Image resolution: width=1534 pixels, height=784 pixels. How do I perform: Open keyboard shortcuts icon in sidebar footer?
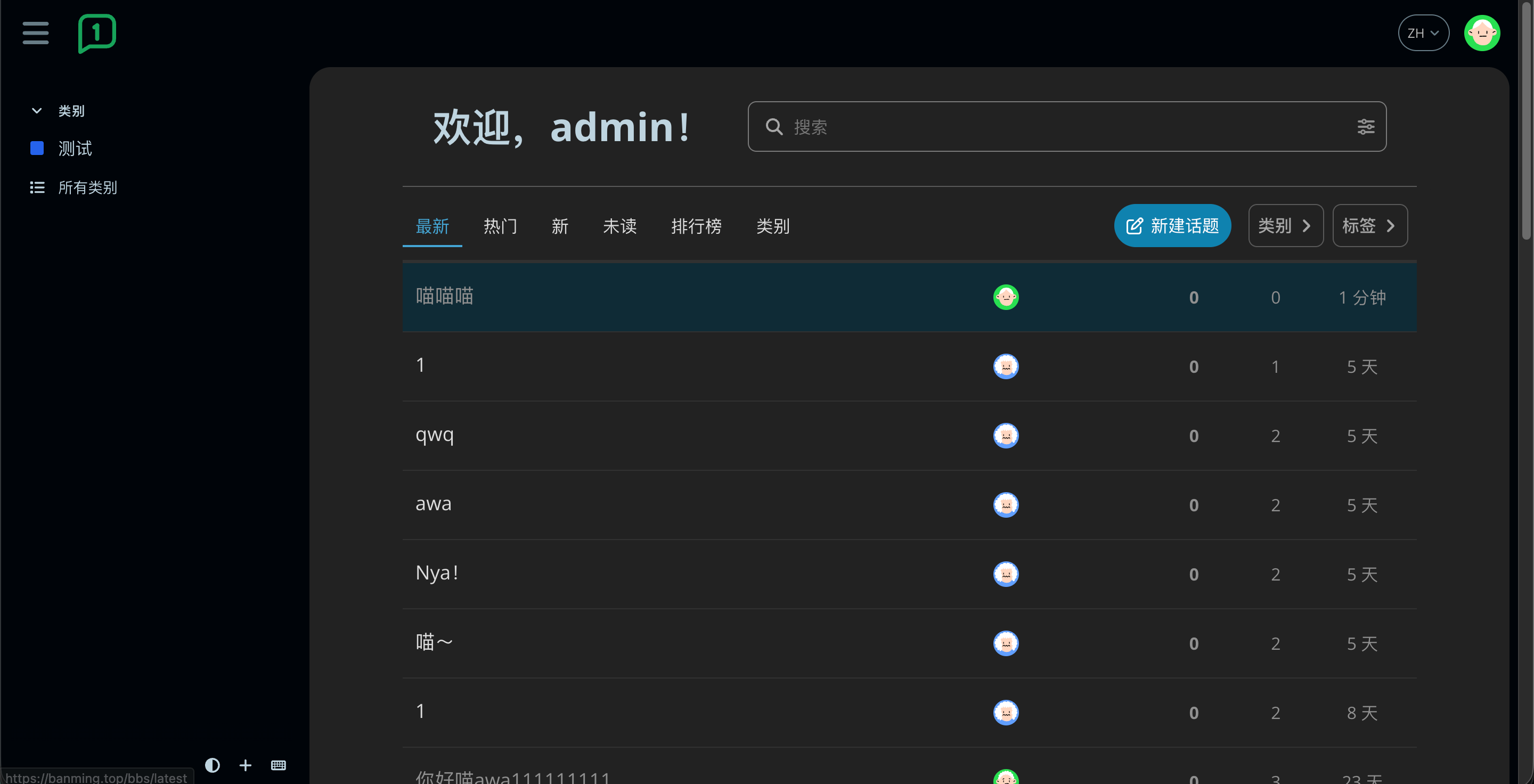[278, 765]
